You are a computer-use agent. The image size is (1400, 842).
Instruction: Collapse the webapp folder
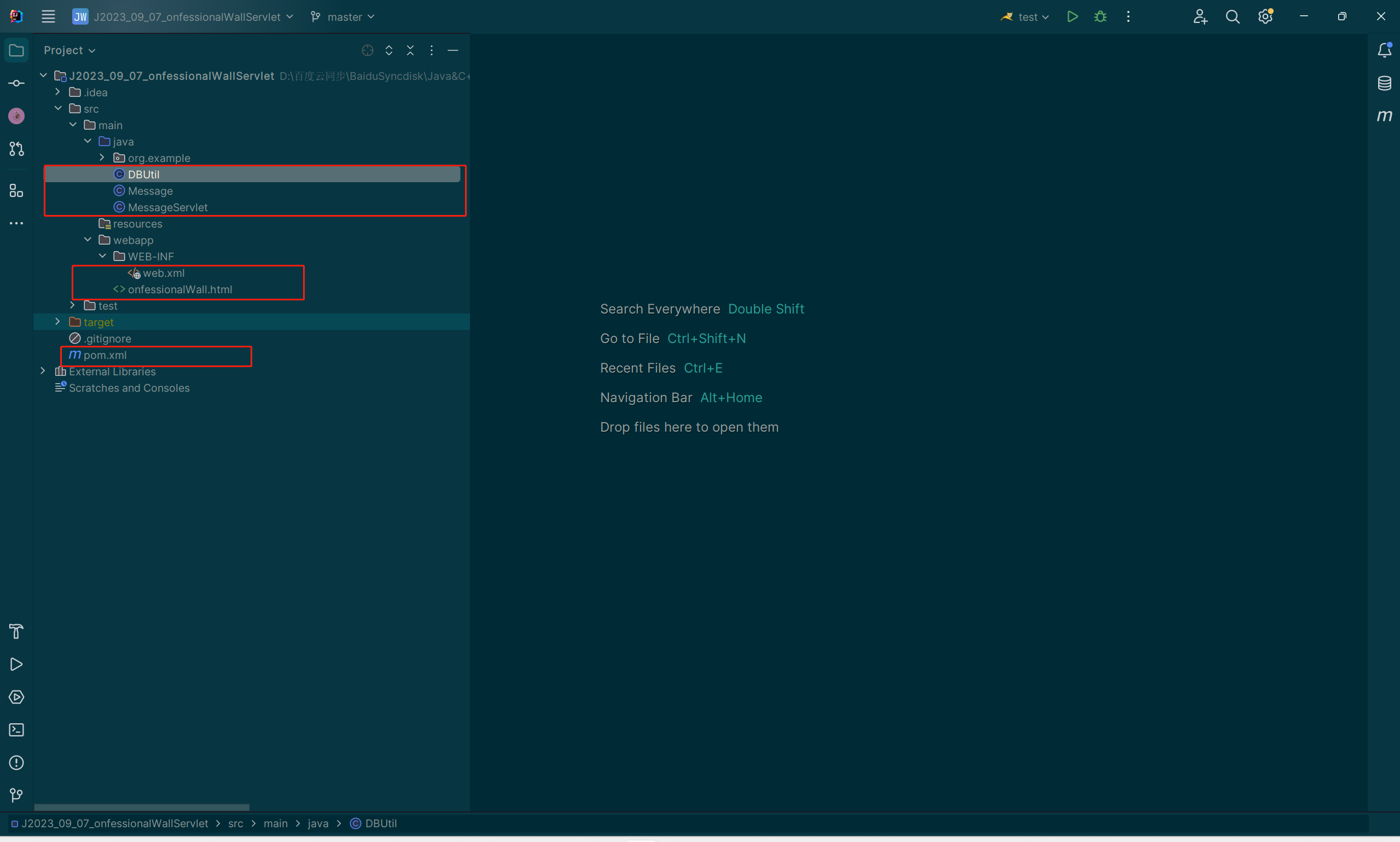[88, 240]
